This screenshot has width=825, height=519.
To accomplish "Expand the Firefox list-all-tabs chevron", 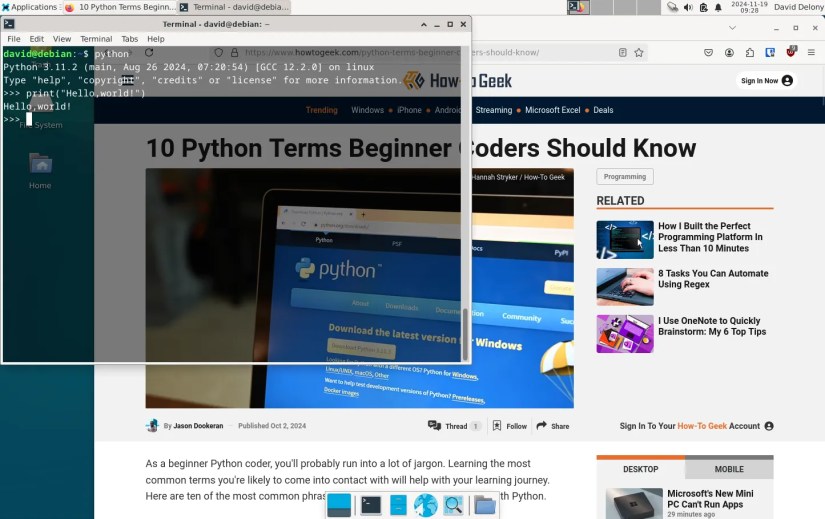I will coord(732,27).
